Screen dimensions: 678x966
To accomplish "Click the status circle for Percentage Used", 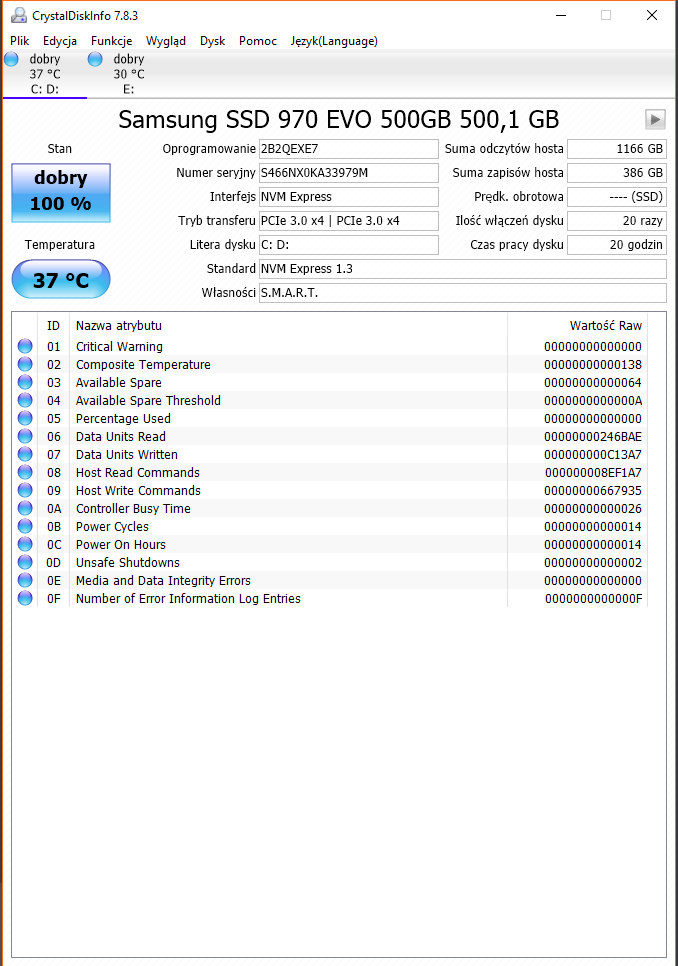I will click(x=25, y=418).
